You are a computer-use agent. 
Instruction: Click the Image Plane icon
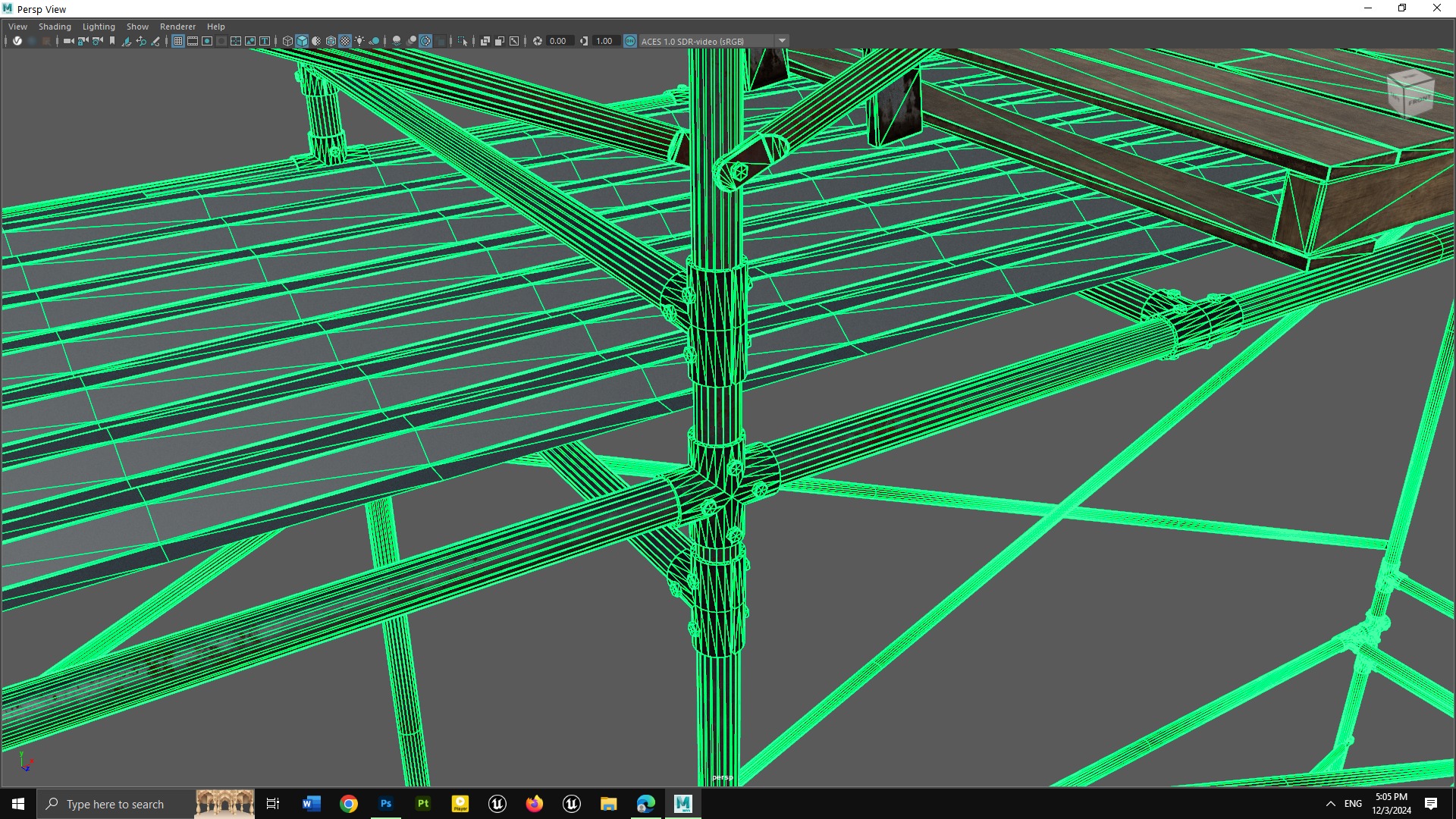(127, 41)
